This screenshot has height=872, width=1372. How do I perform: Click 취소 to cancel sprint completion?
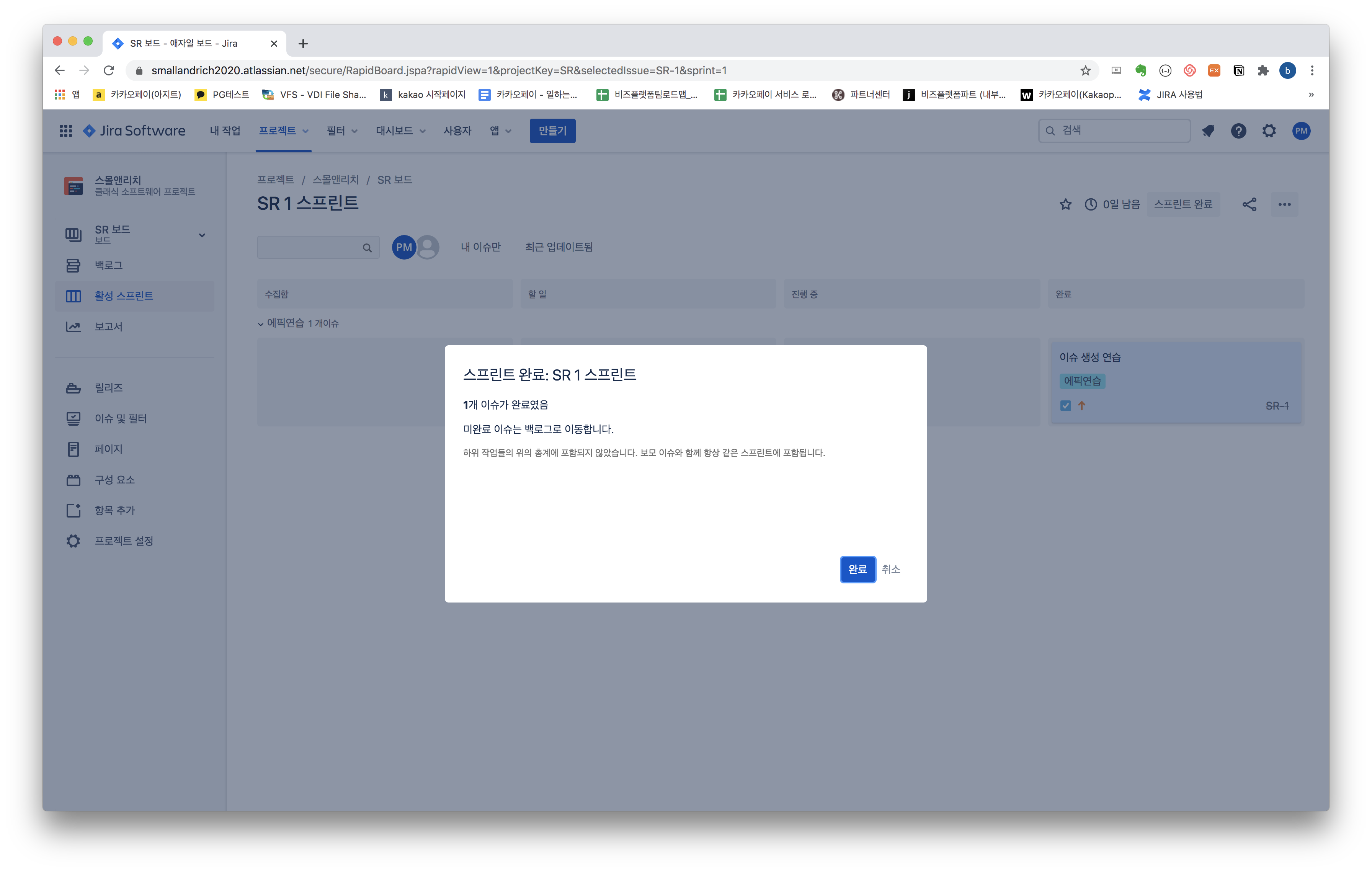(x=890, y=569)
